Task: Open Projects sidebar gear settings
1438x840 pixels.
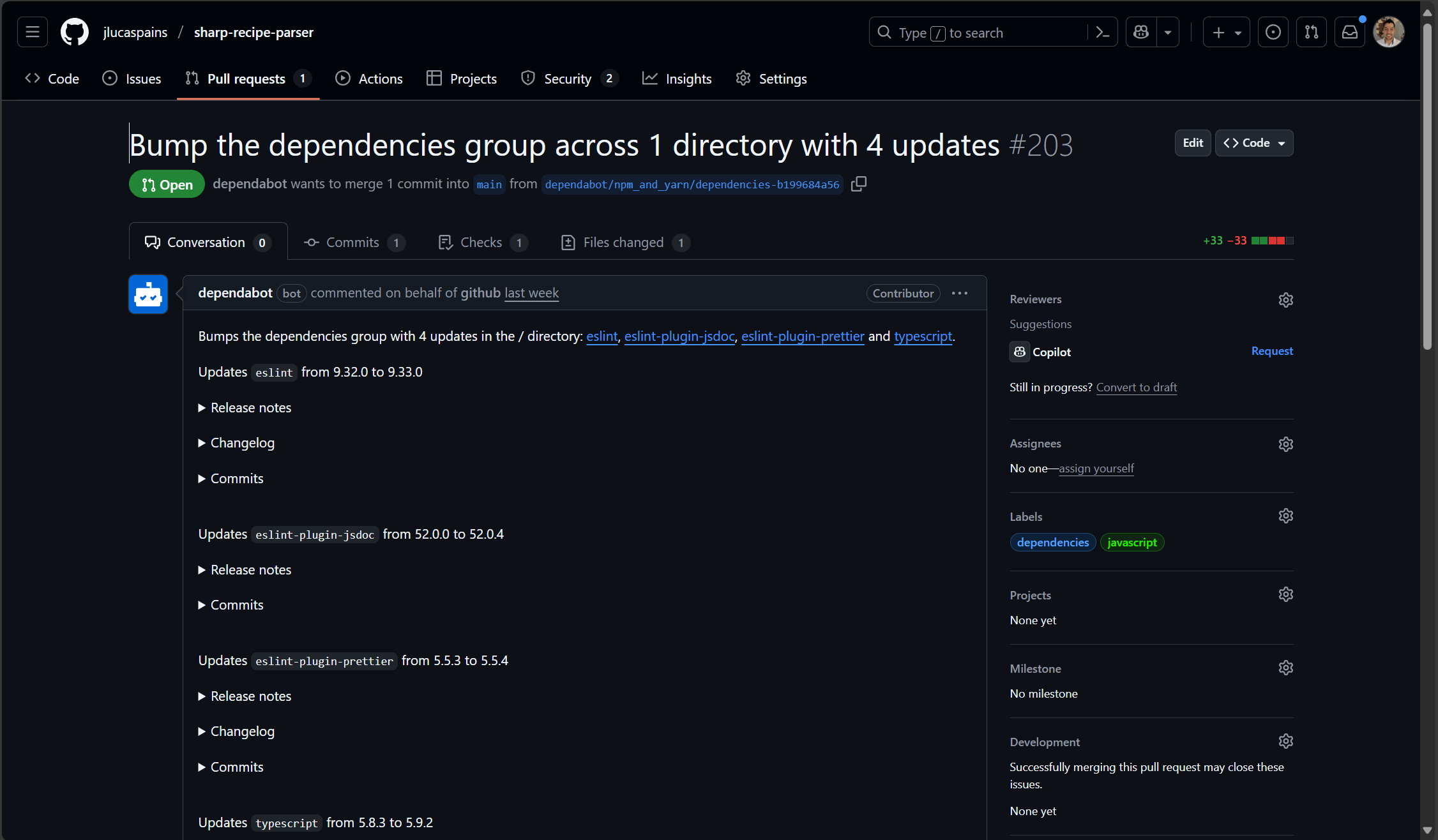Action: (1285, 594)
